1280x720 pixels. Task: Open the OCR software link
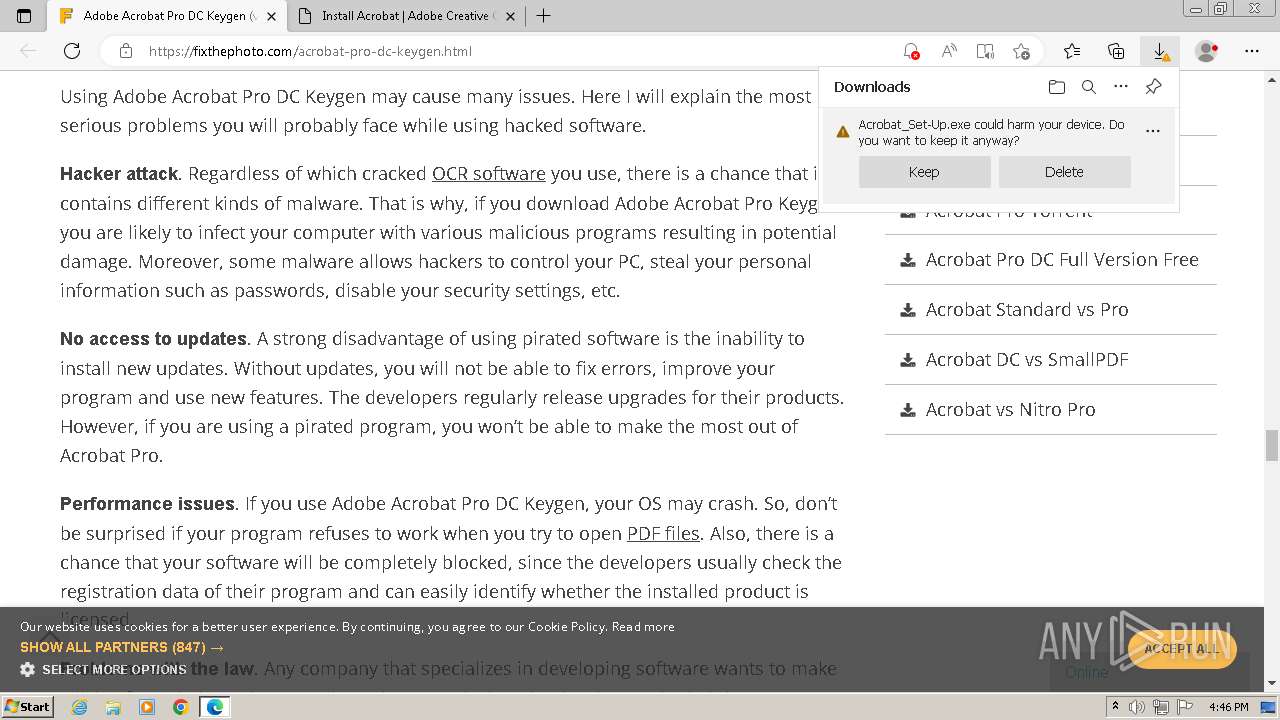pos(489,174)
